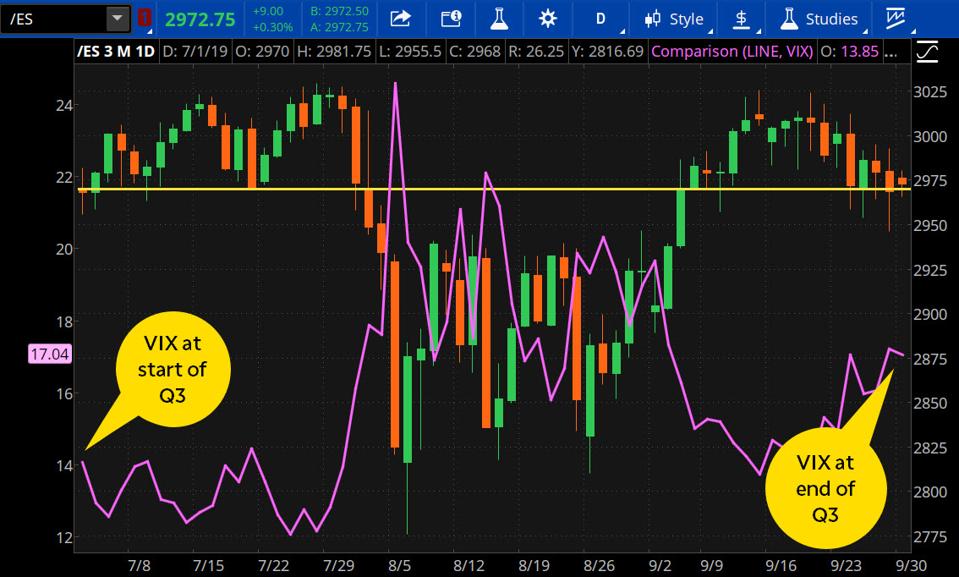Screen dimensions: 959x577
Task: Click the share chart arrow icon
Action: pos(400,18)
